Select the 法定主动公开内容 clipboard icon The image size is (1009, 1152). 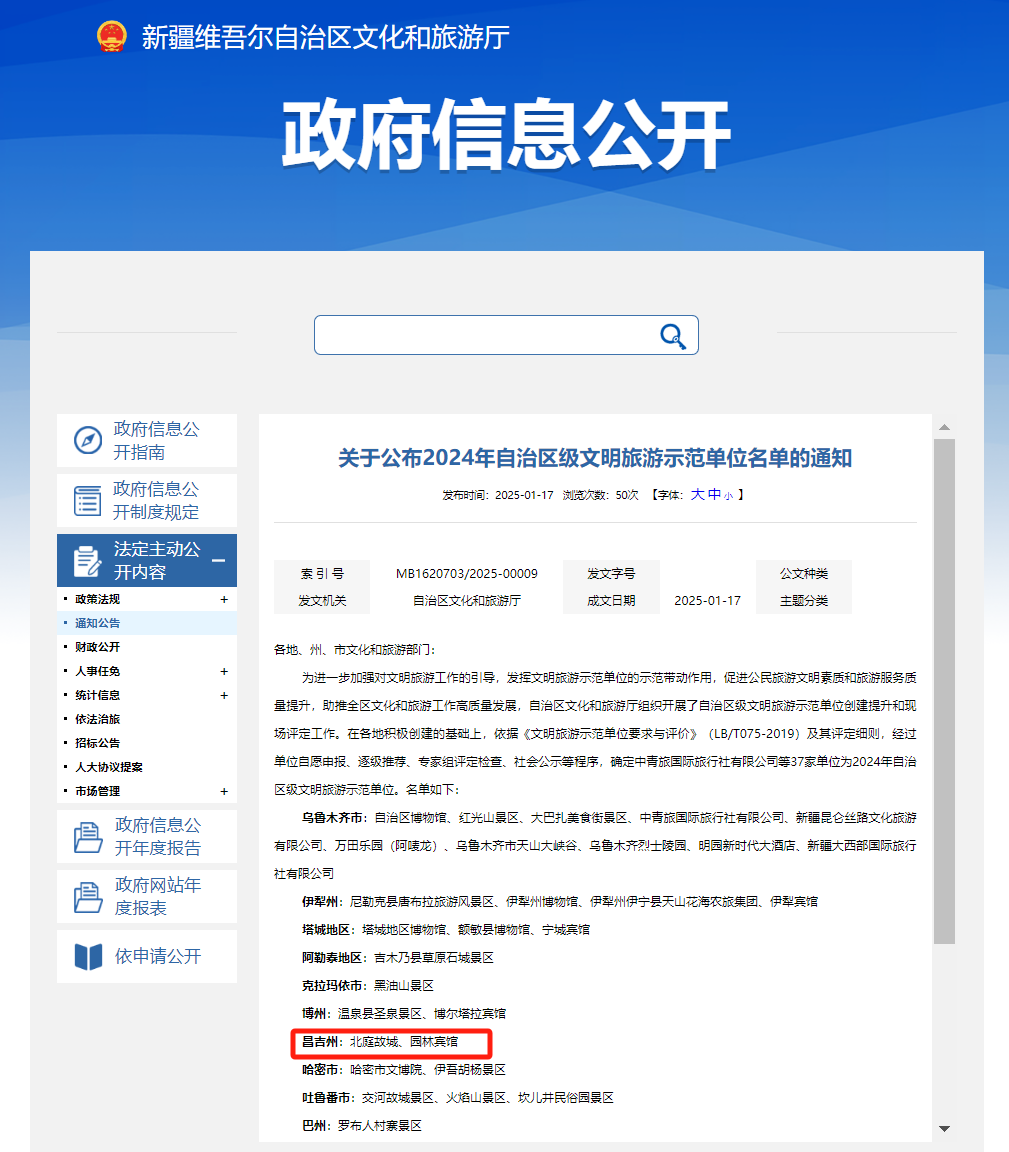89,561
